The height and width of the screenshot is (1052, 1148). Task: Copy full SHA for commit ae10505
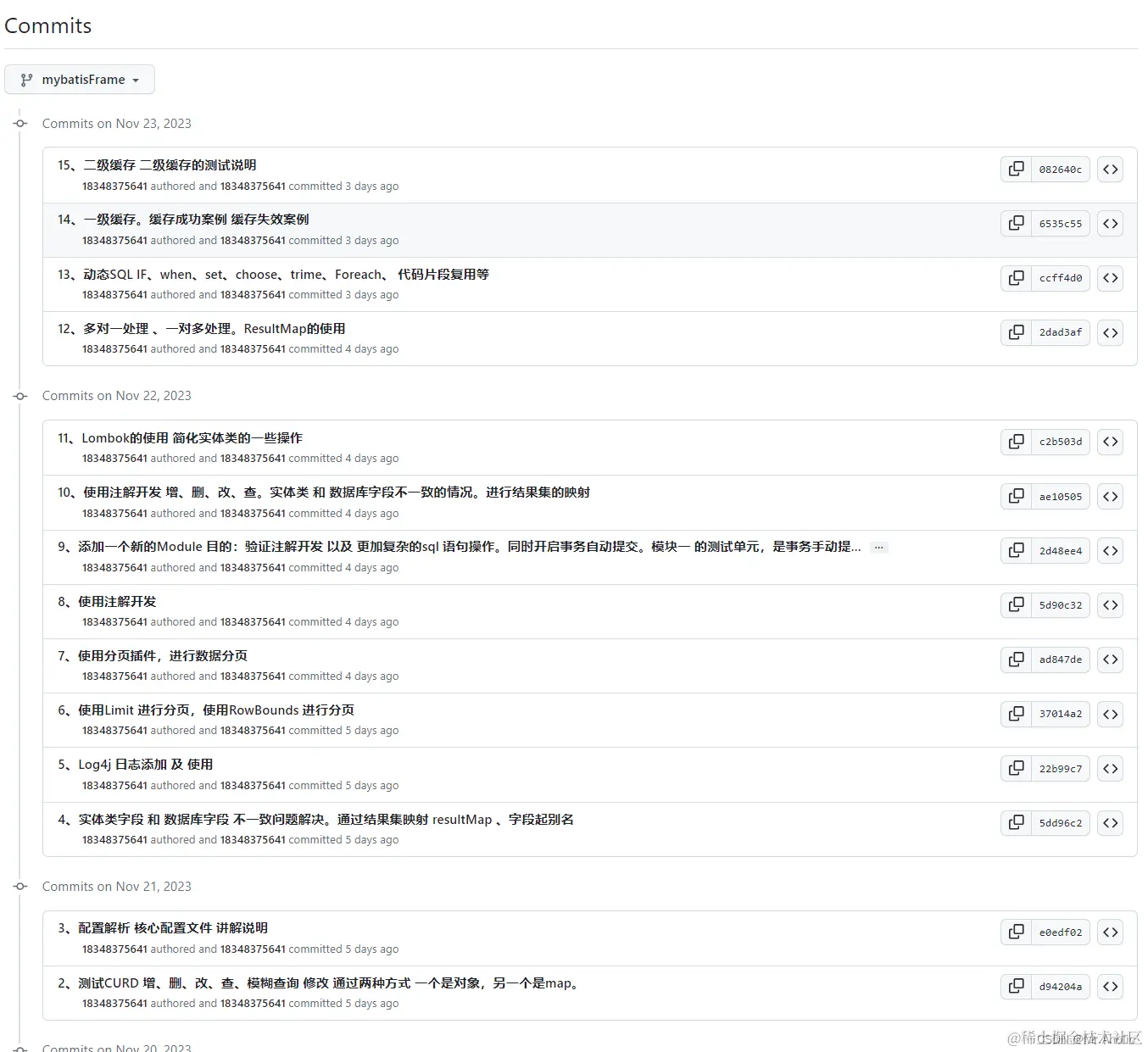(1016, 496)
